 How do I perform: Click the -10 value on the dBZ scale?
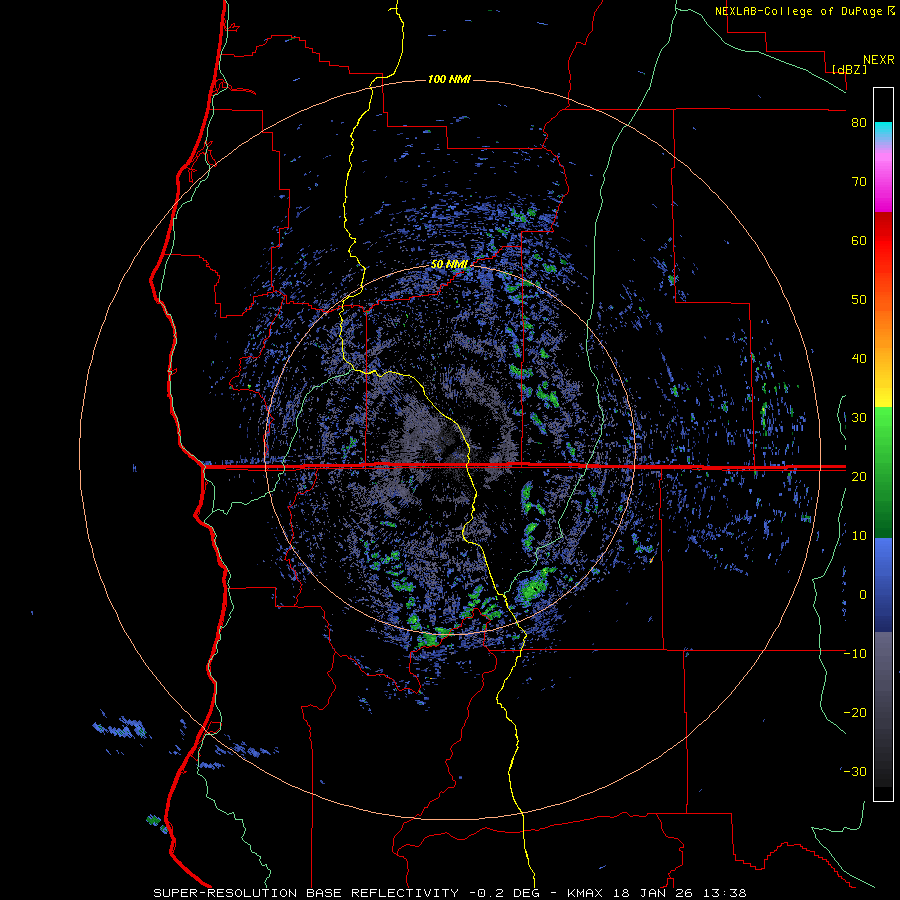click(855, 654)
